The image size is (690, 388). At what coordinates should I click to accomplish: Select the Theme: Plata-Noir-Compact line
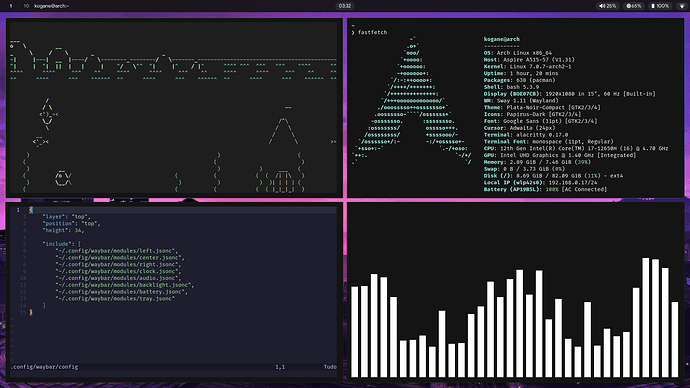[x=542, y=107]
